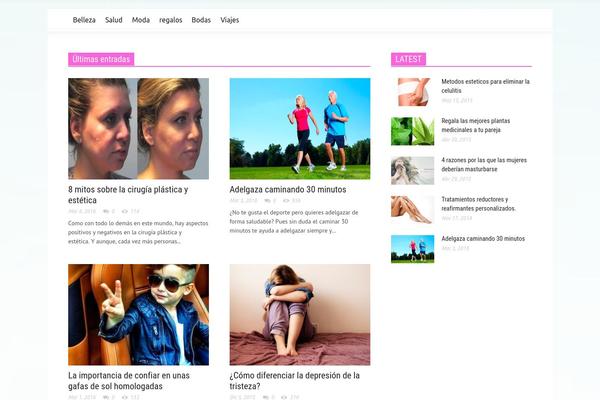Open '¿Cómo diferenciar la depresión de la tristeza?'
This screenshot has height=400, width=600.
[x=295, y=381]
